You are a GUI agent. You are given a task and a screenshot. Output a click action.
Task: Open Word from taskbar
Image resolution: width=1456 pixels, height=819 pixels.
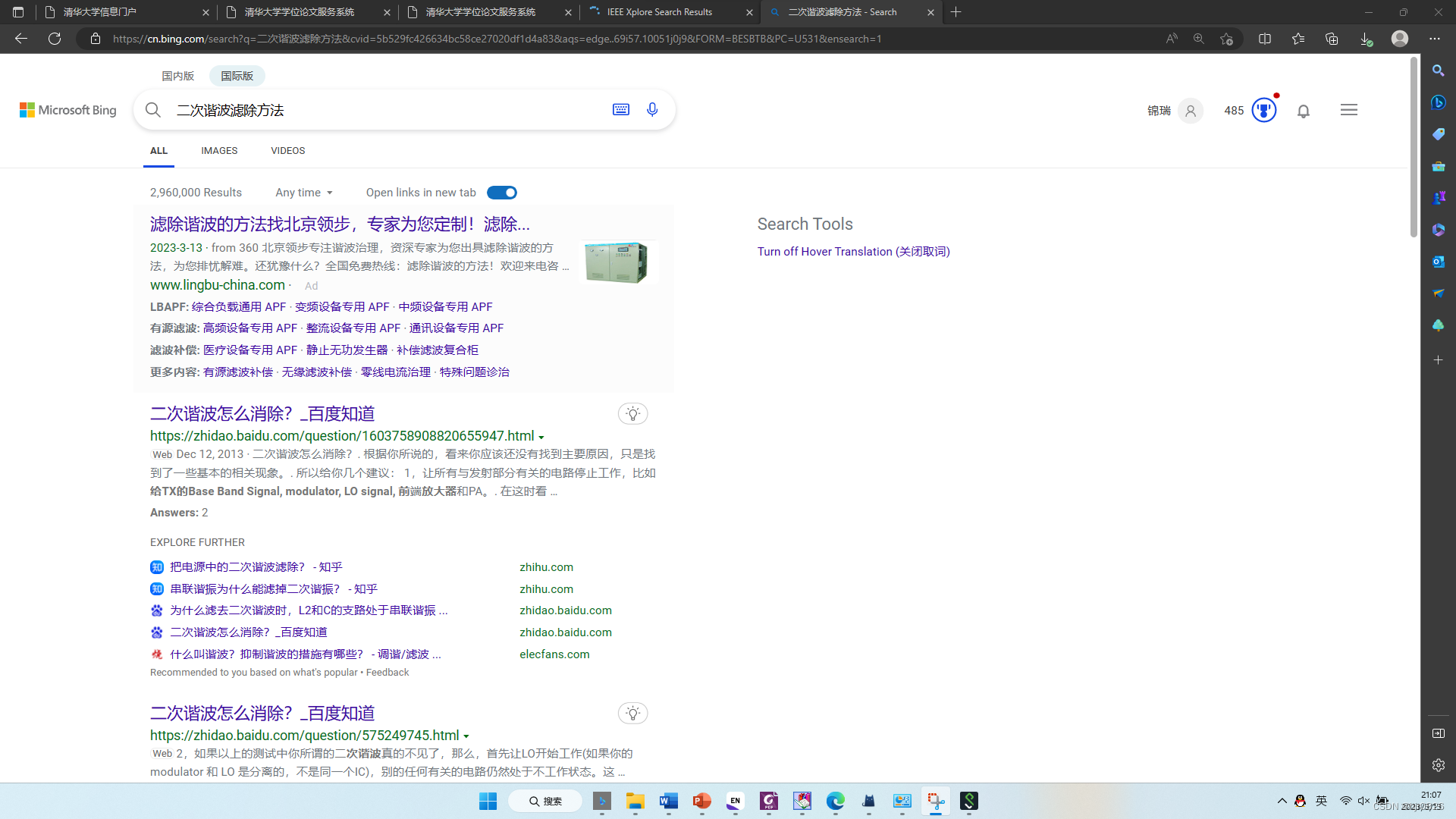[x=668, y=801]
